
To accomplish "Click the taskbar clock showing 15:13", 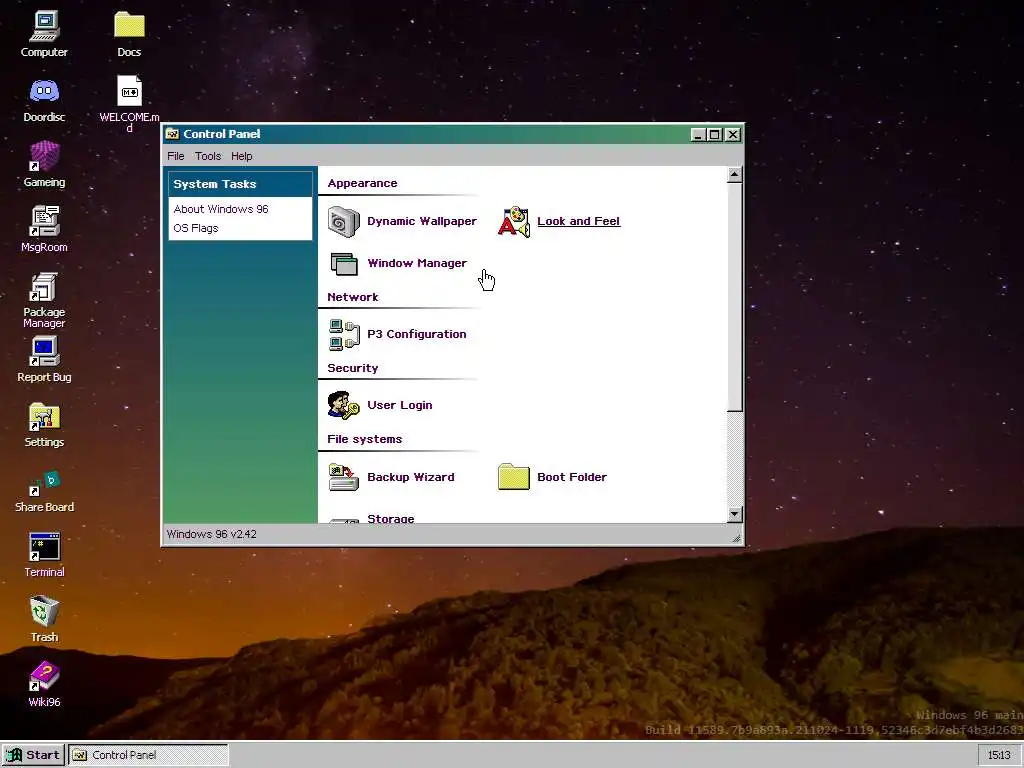I will point(999,755).
